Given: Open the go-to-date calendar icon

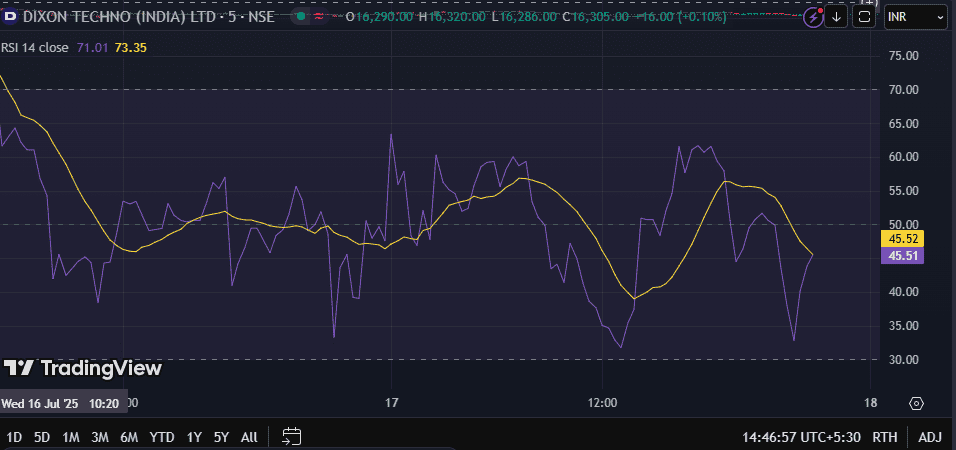Looking at the screenshot, I should tap(292, 437).
